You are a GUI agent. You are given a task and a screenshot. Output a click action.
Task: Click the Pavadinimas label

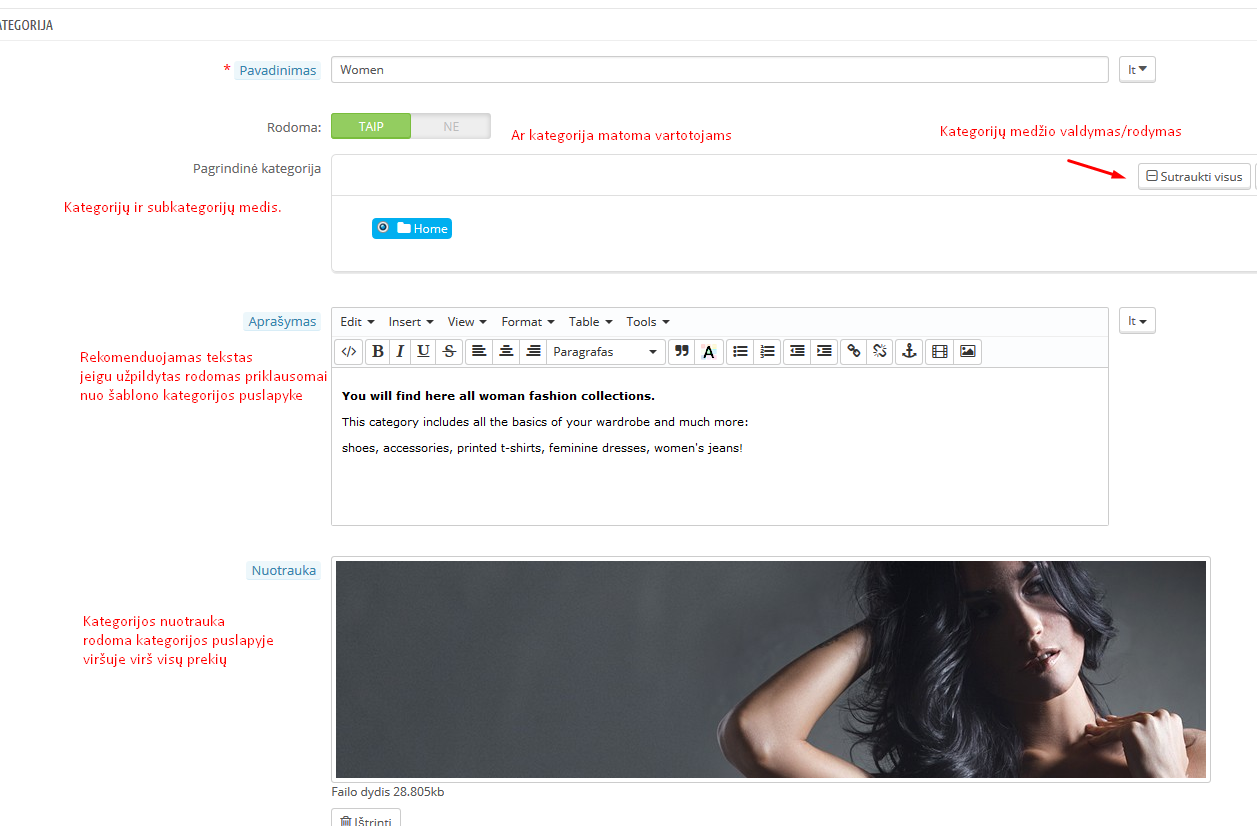tap(278, 70)
